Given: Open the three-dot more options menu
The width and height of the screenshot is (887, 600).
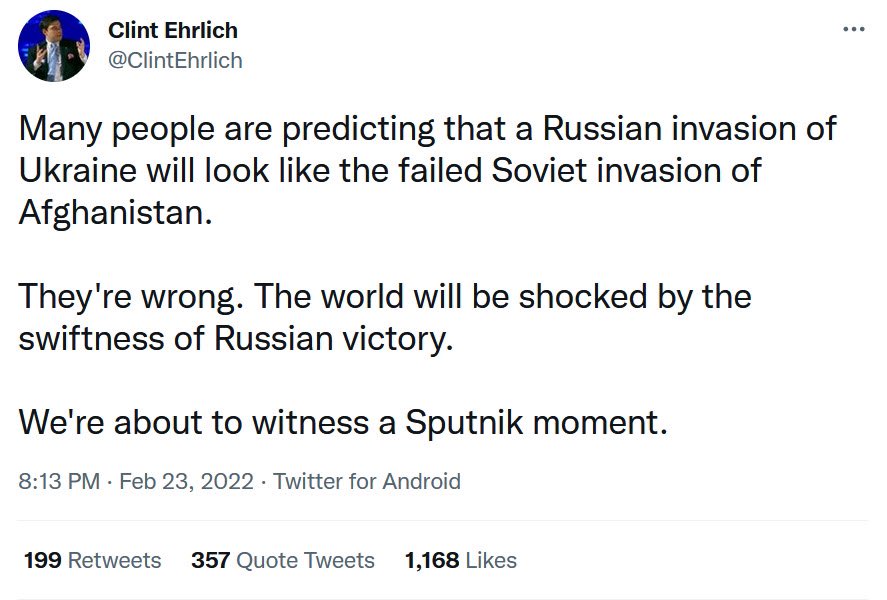Looking at the screenshot, I should (853, 29).
